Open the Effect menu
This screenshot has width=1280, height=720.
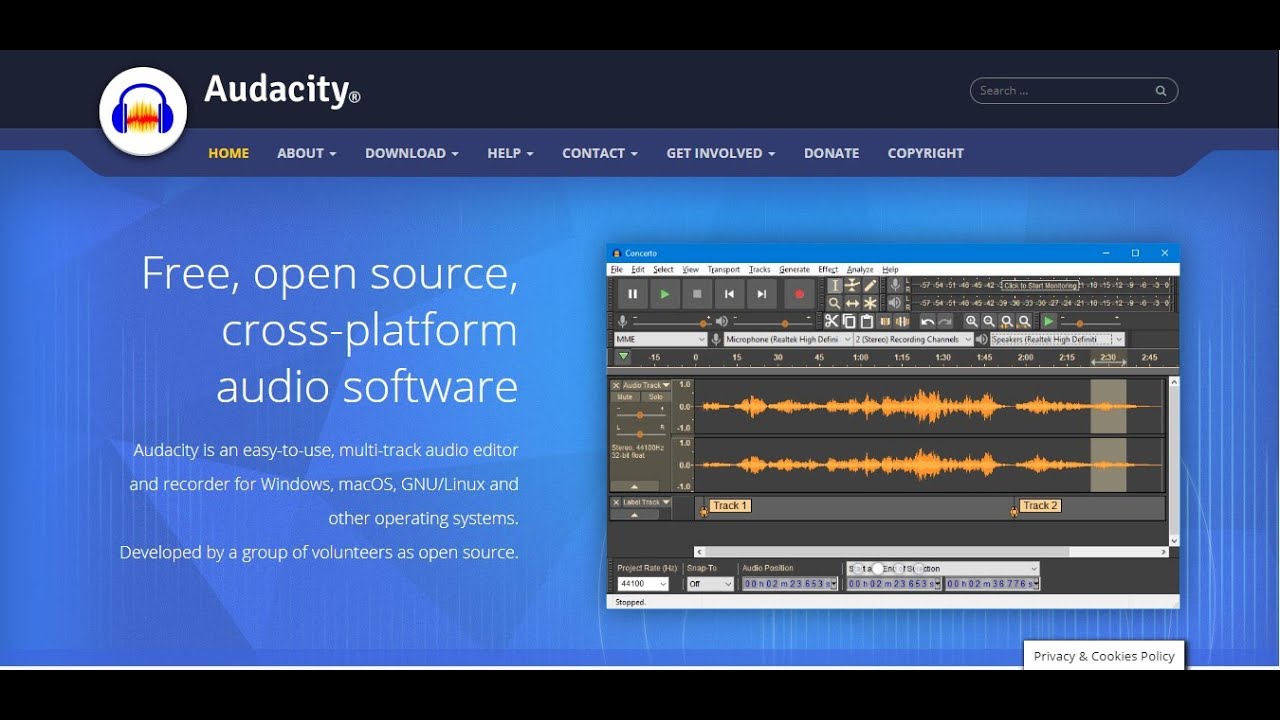(x=828, y=270)
